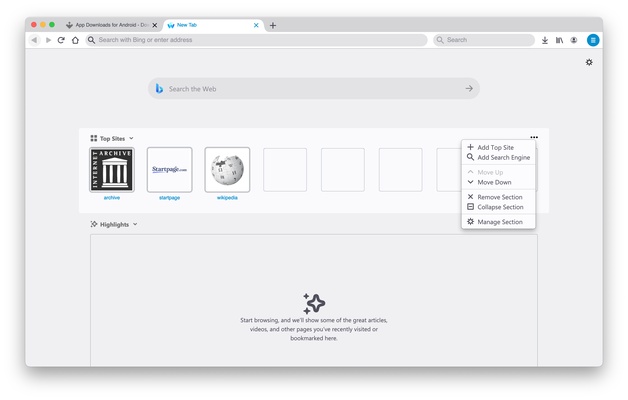Open the home page icon

click(75, 40)
